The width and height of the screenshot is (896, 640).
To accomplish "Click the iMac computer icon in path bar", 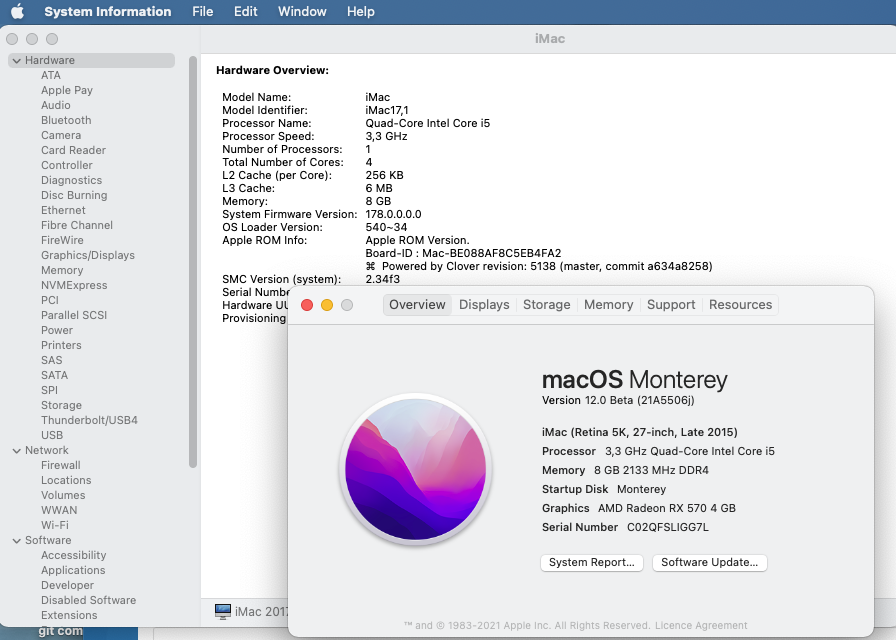I will [223, 611].
